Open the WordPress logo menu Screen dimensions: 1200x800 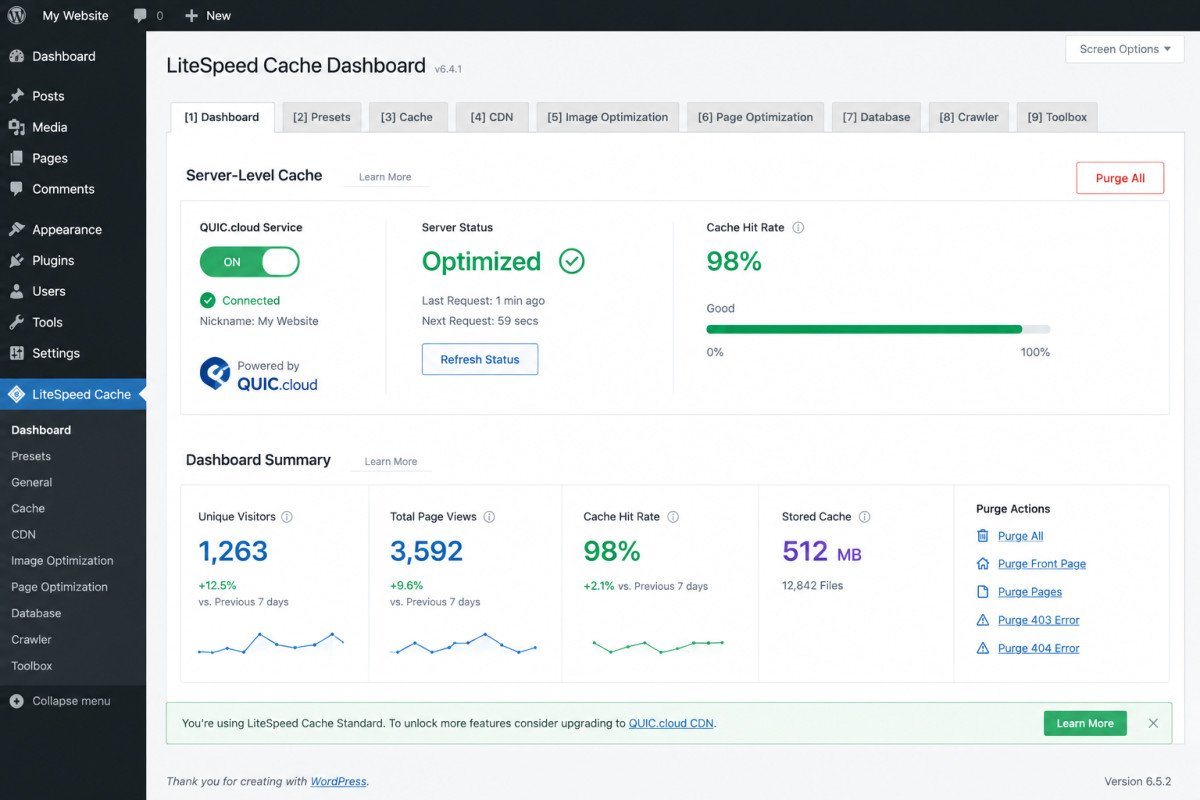tap(16, 15)
